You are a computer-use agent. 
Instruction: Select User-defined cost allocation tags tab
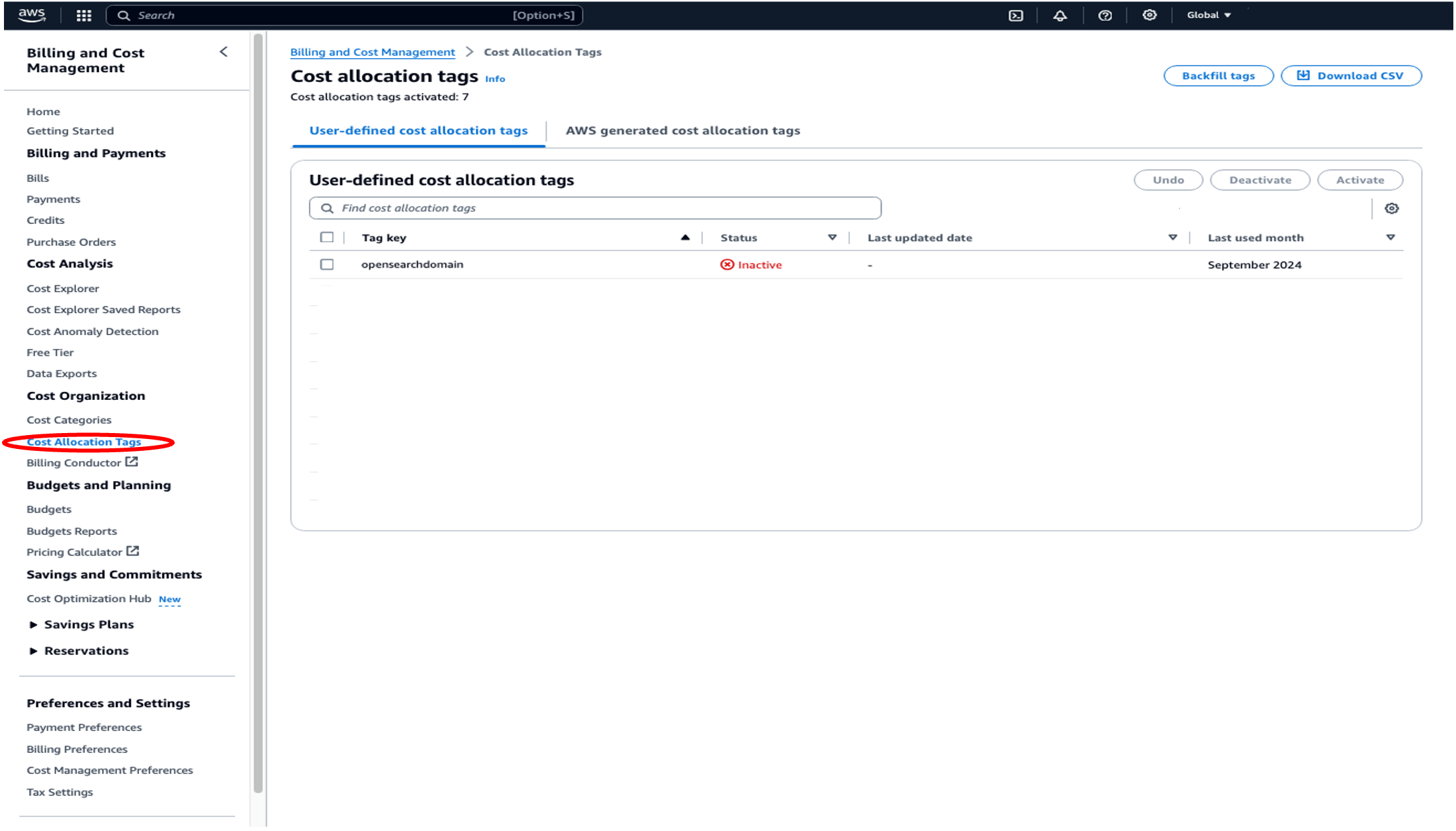click(x=418, y=130)
